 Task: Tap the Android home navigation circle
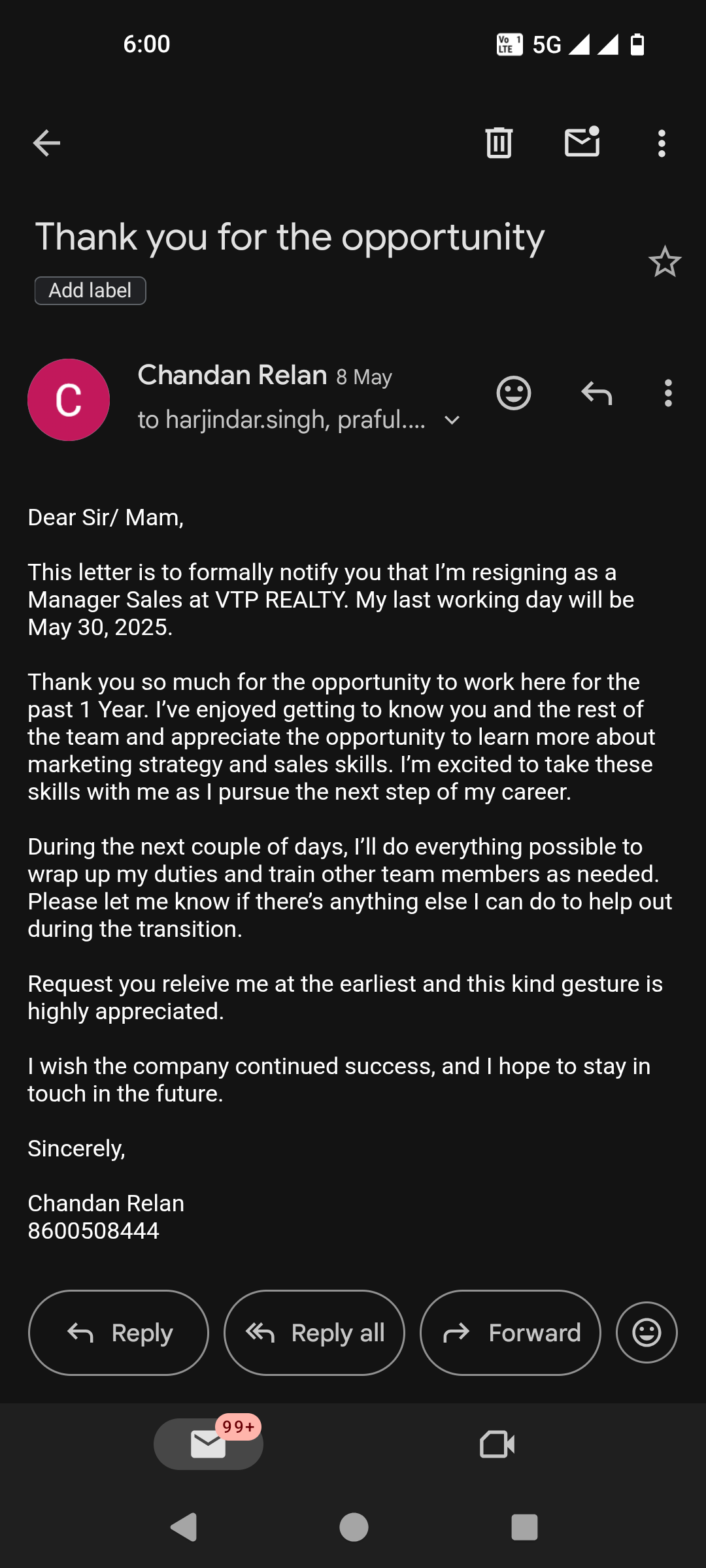pos(354,1527)
